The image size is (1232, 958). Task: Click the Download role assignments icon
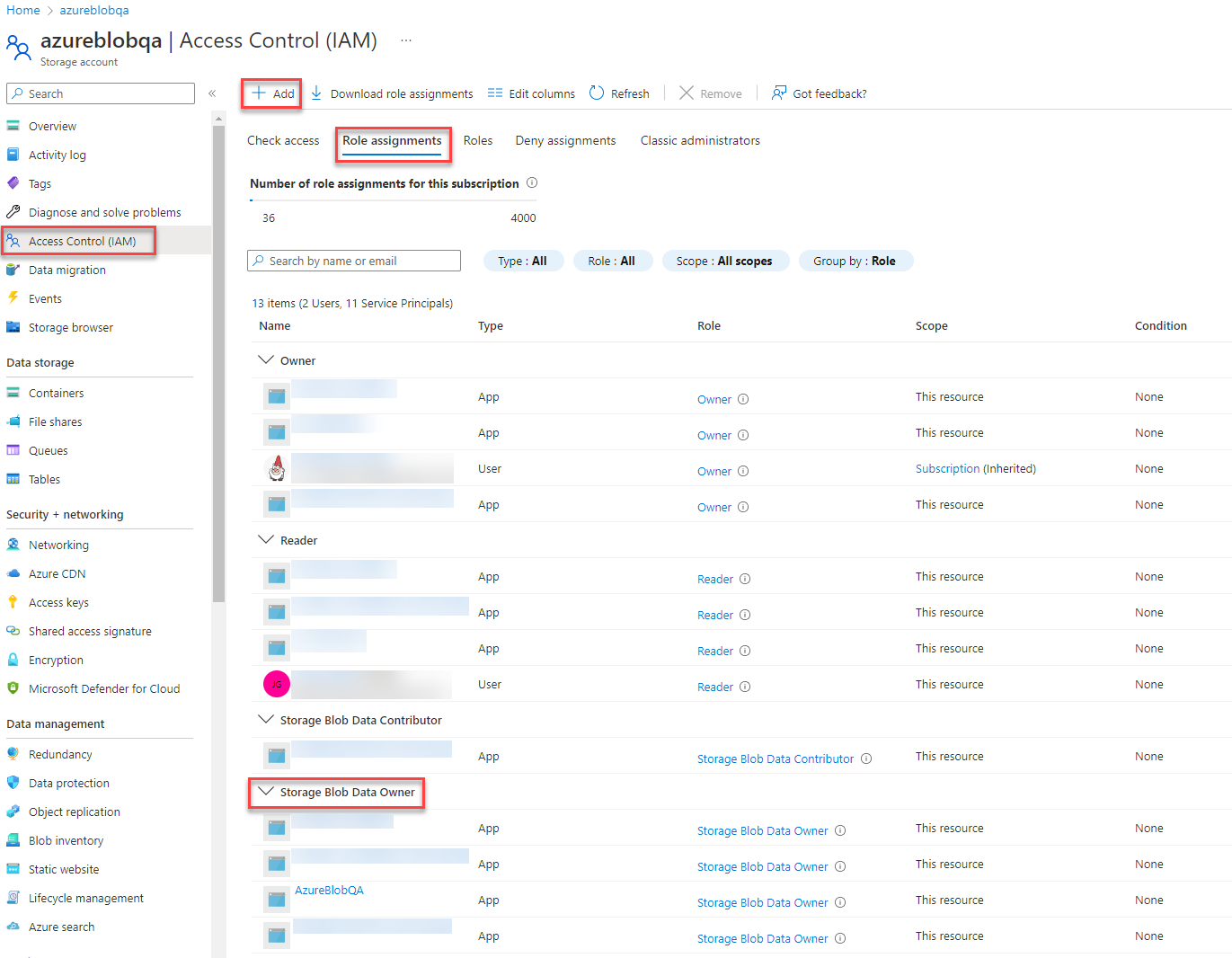[316, 93]
